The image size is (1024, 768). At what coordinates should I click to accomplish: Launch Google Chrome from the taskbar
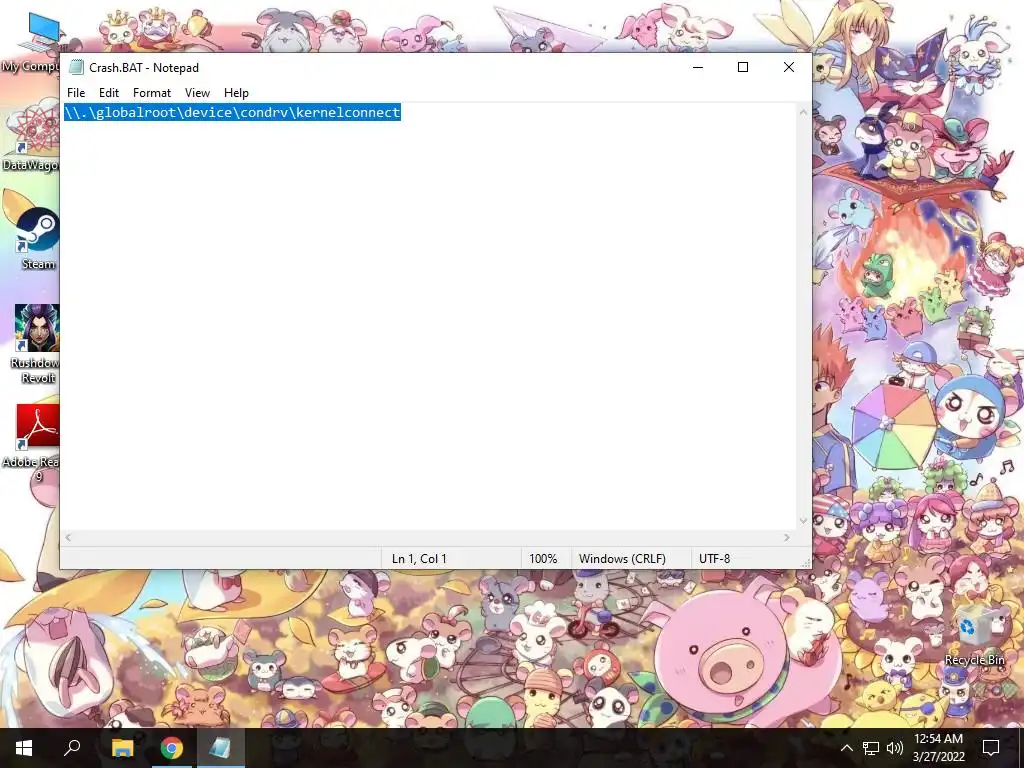coord(171,748)
